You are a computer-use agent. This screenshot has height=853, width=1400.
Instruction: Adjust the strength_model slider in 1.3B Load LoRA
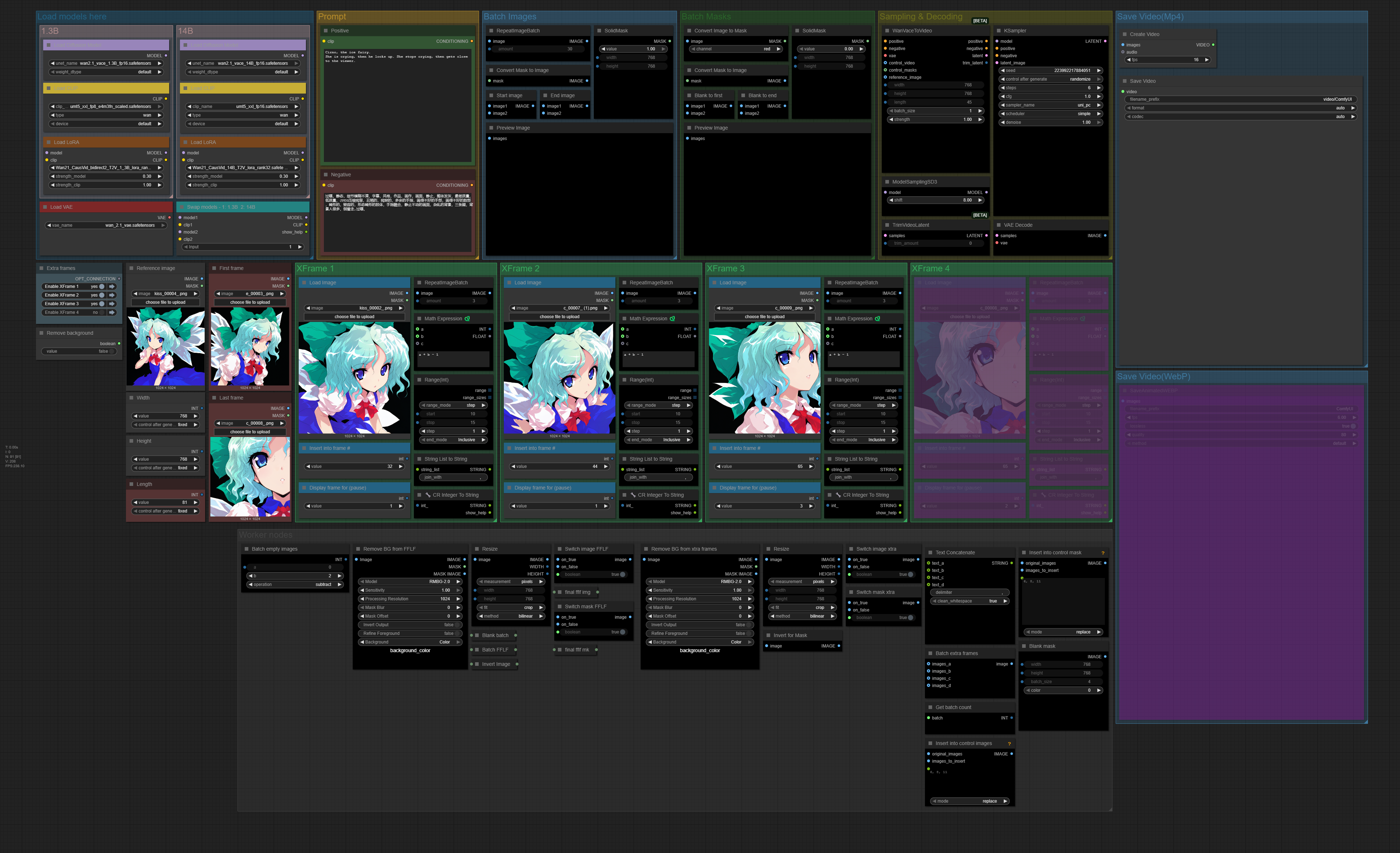(106, 176)
